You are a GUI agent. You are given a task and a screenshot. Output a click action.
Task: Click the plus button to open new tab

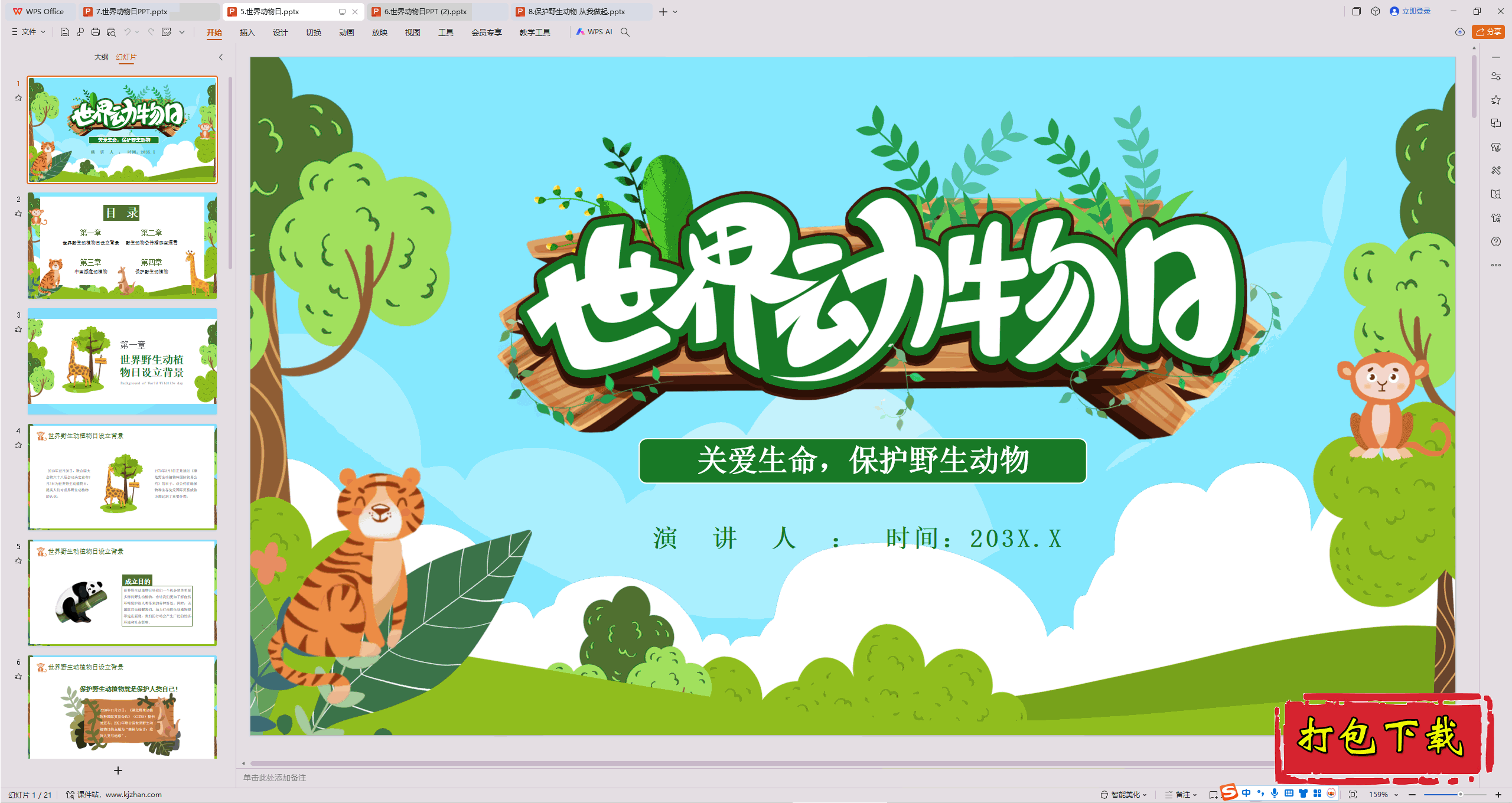(663, 12)
